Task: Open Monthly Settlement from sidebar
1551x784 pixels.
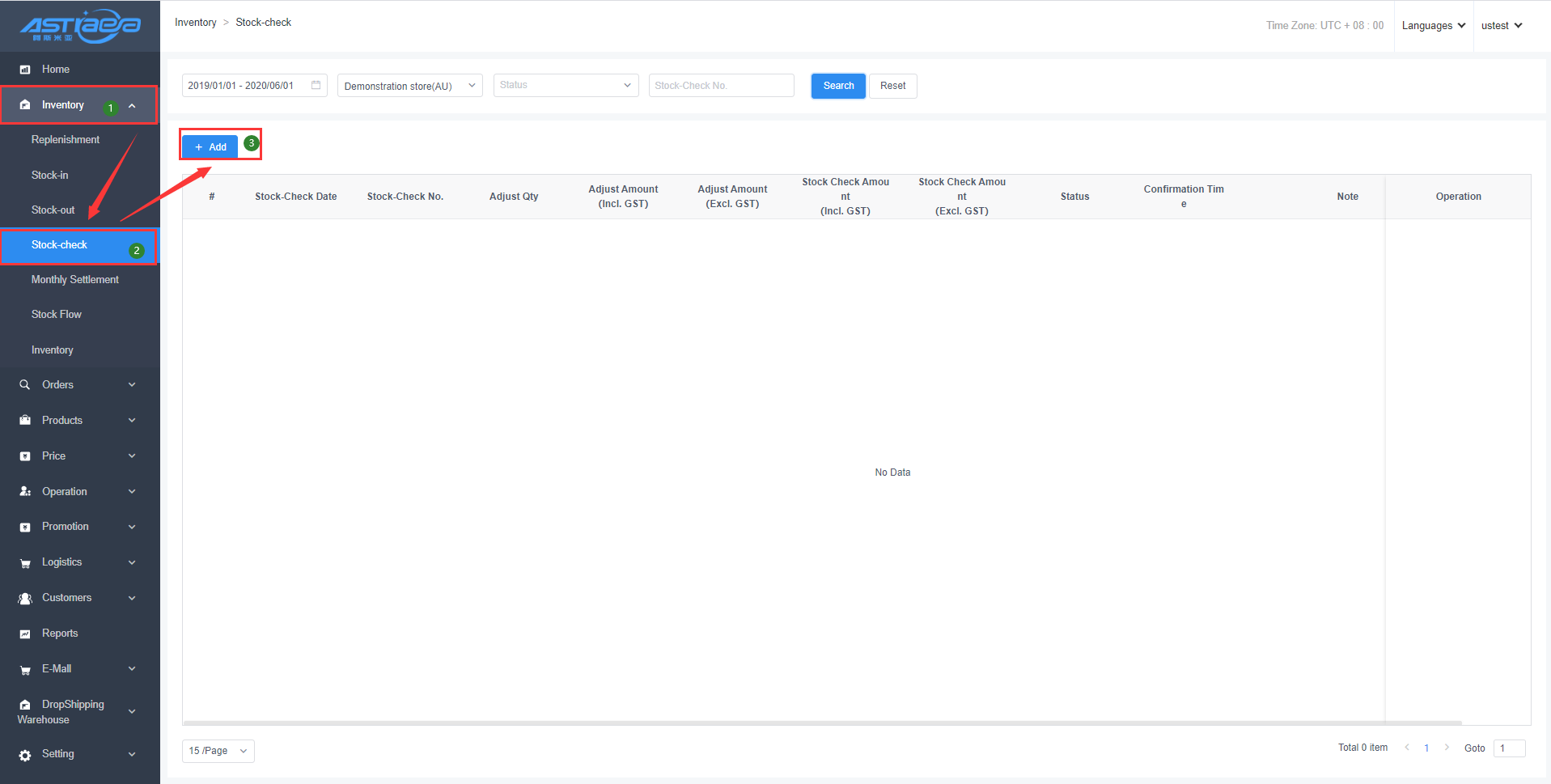Action: tap(74, 280)
